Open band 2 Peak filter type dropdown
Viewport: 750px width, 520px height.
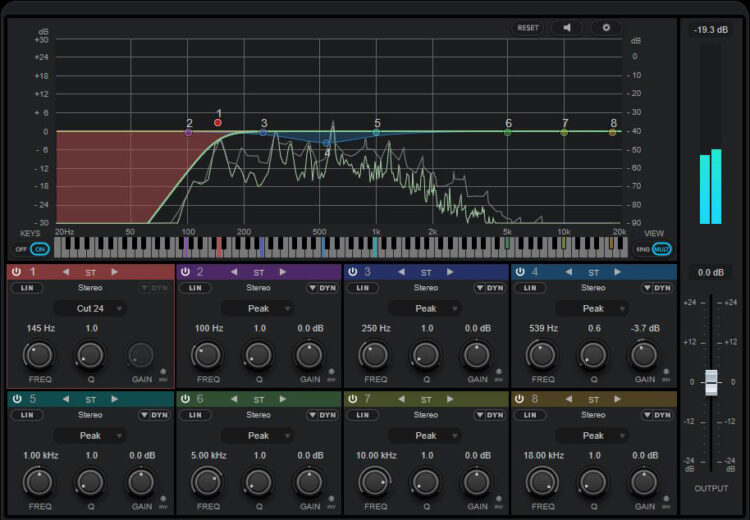point(258,309)
